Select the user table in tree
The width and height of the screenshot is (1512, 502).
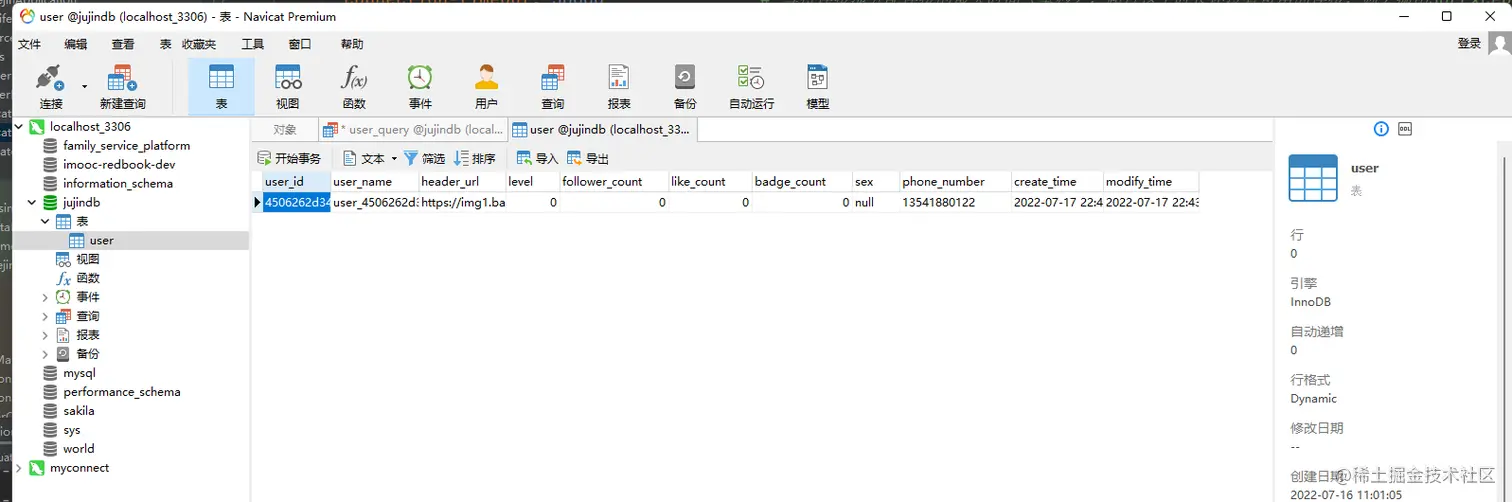coord(101,241)
